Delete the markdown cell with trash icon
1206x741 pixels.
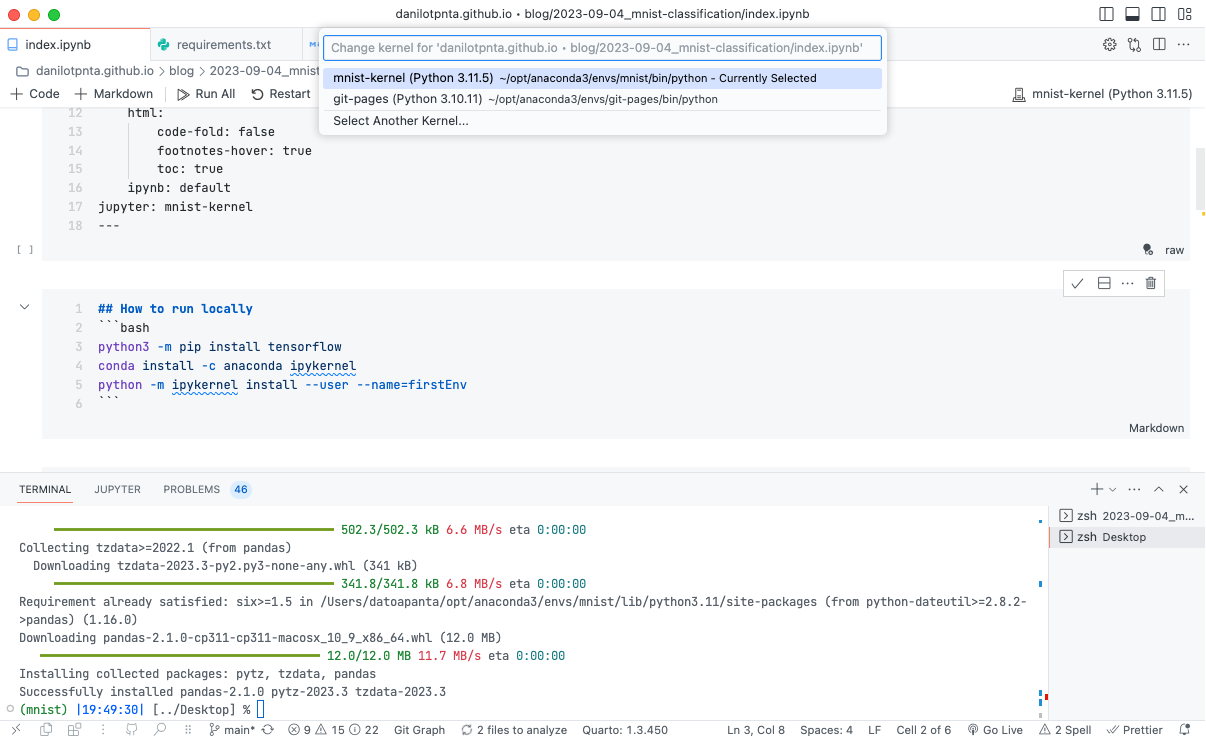point(1151,283)
